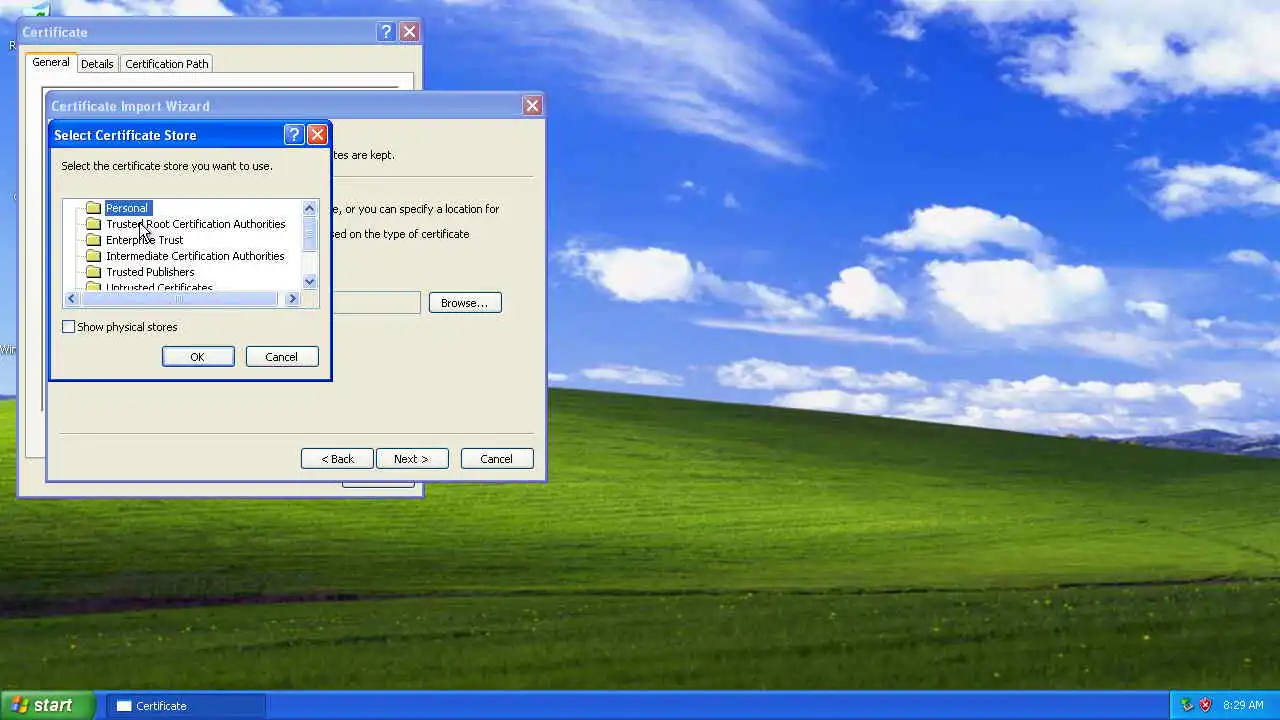Click the store list scroll up arrow
This screenshot has width=1280, height=720.
click(x=309, y=208)
